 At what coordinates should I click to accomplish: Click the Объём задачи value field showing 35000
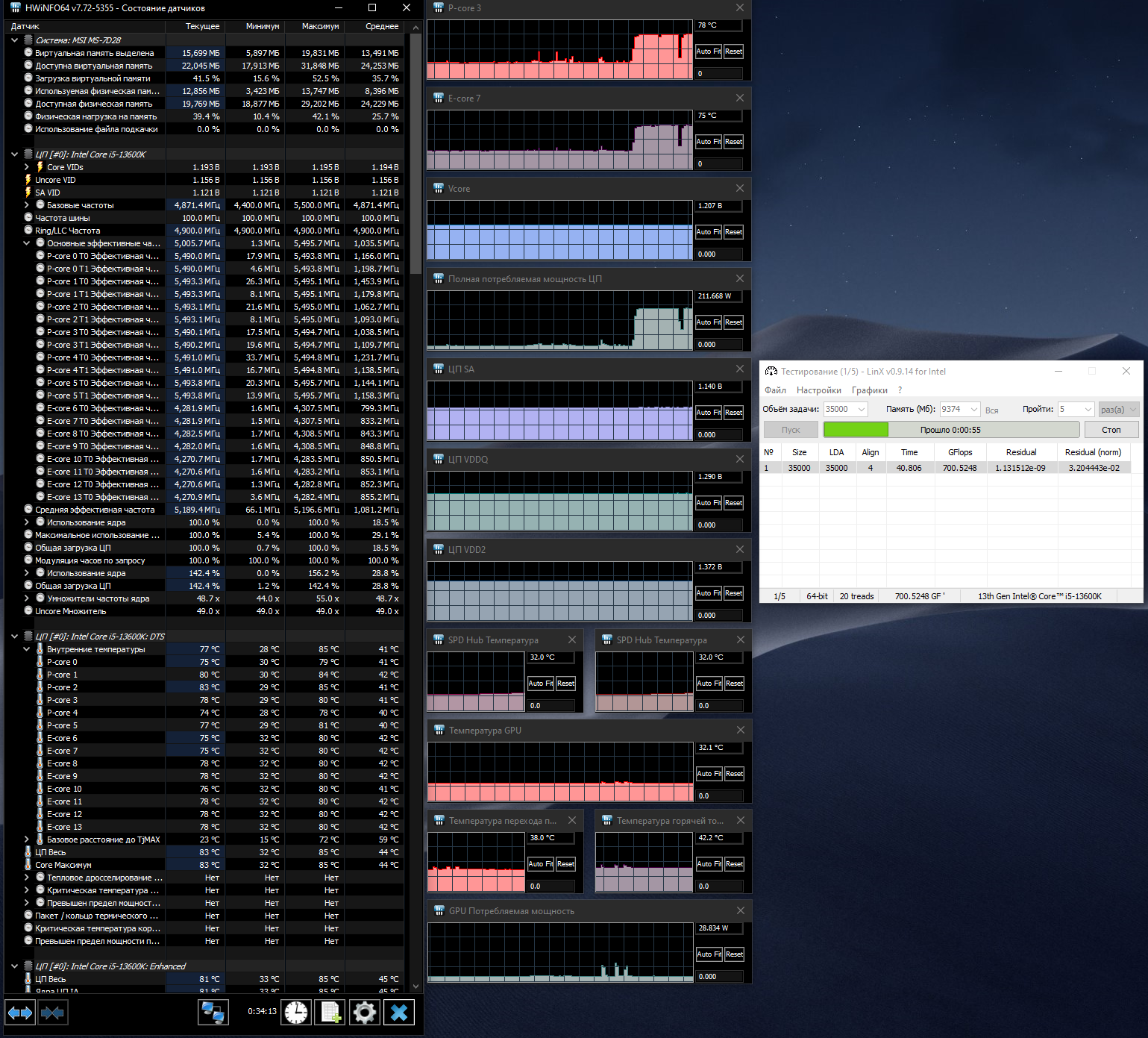(839, 410)
